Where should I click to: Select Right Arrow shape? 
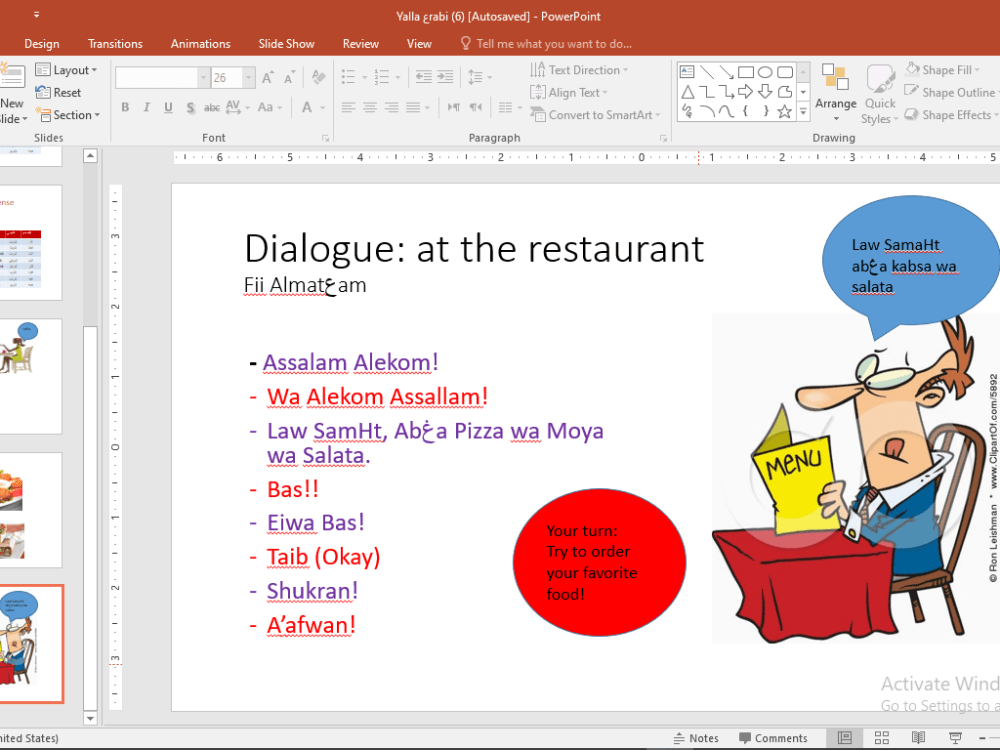pos(746,92)
